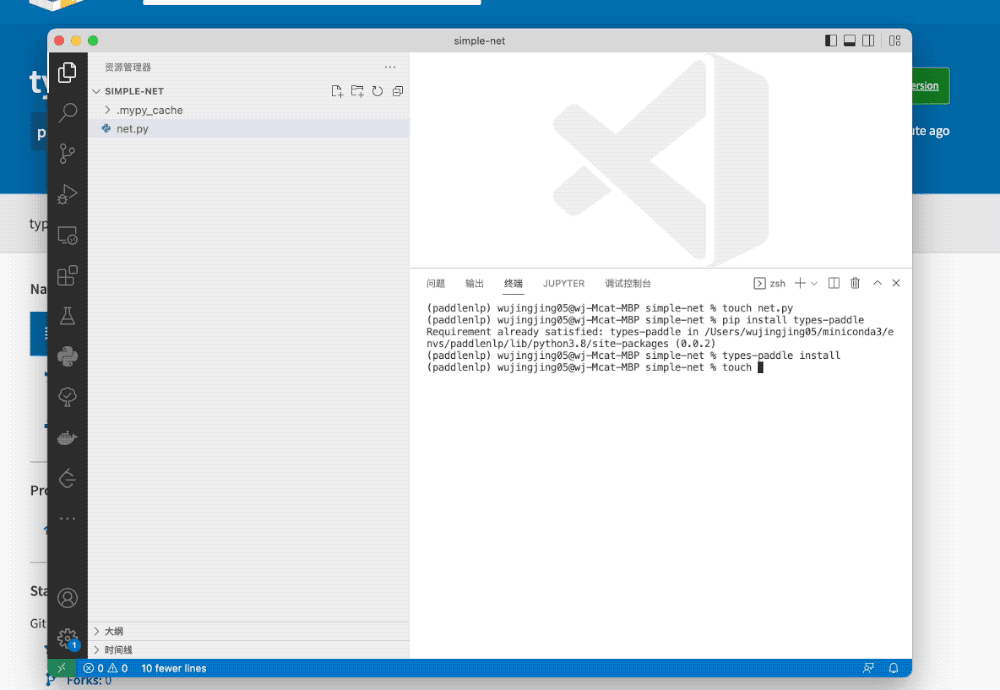The height and width of the screenshot is (690, 1000).
Task: Open the Accounts menu
Action: [x=67, y=598]
